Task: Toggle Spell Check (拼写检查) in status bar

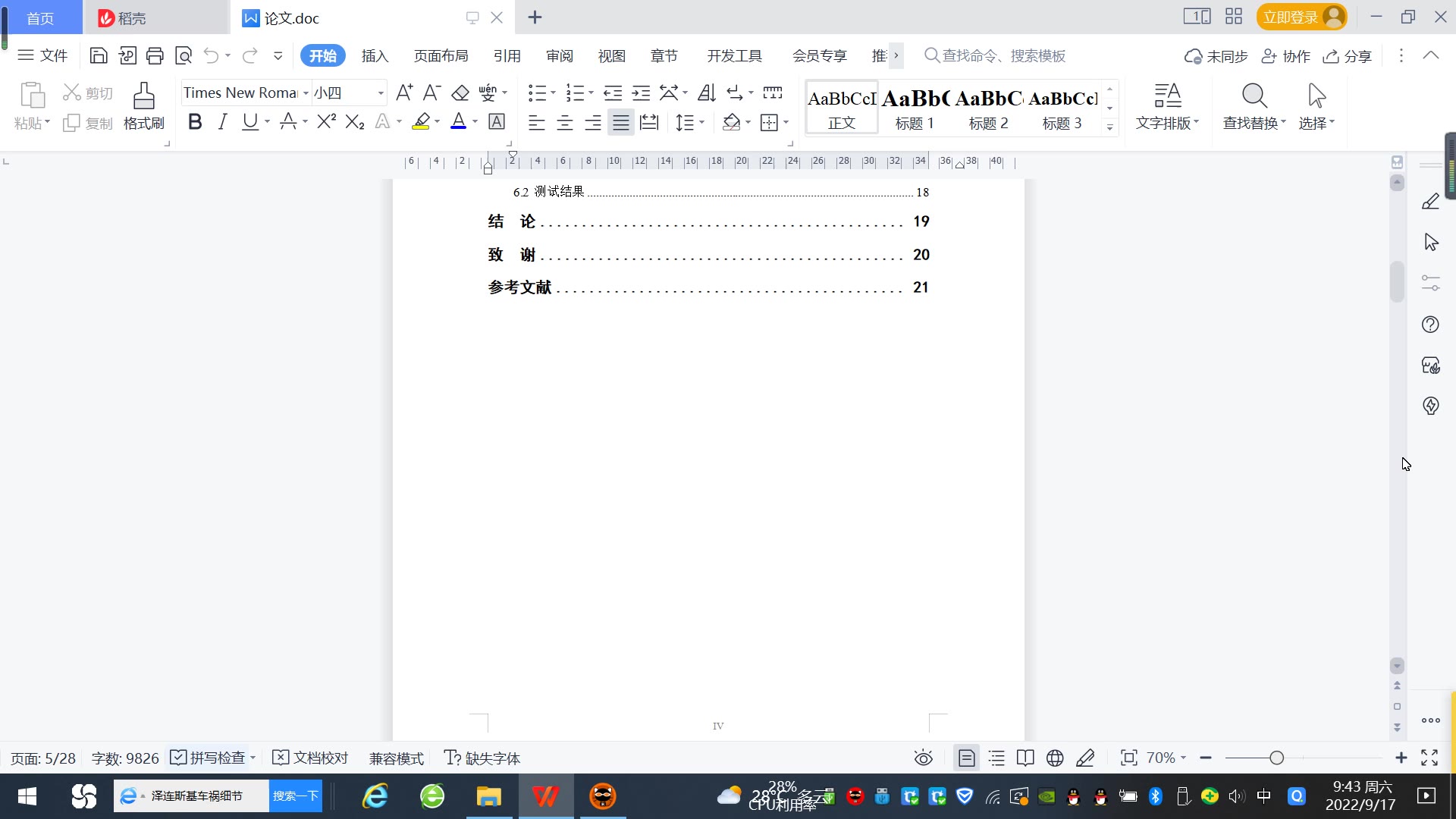Action: 208,758
